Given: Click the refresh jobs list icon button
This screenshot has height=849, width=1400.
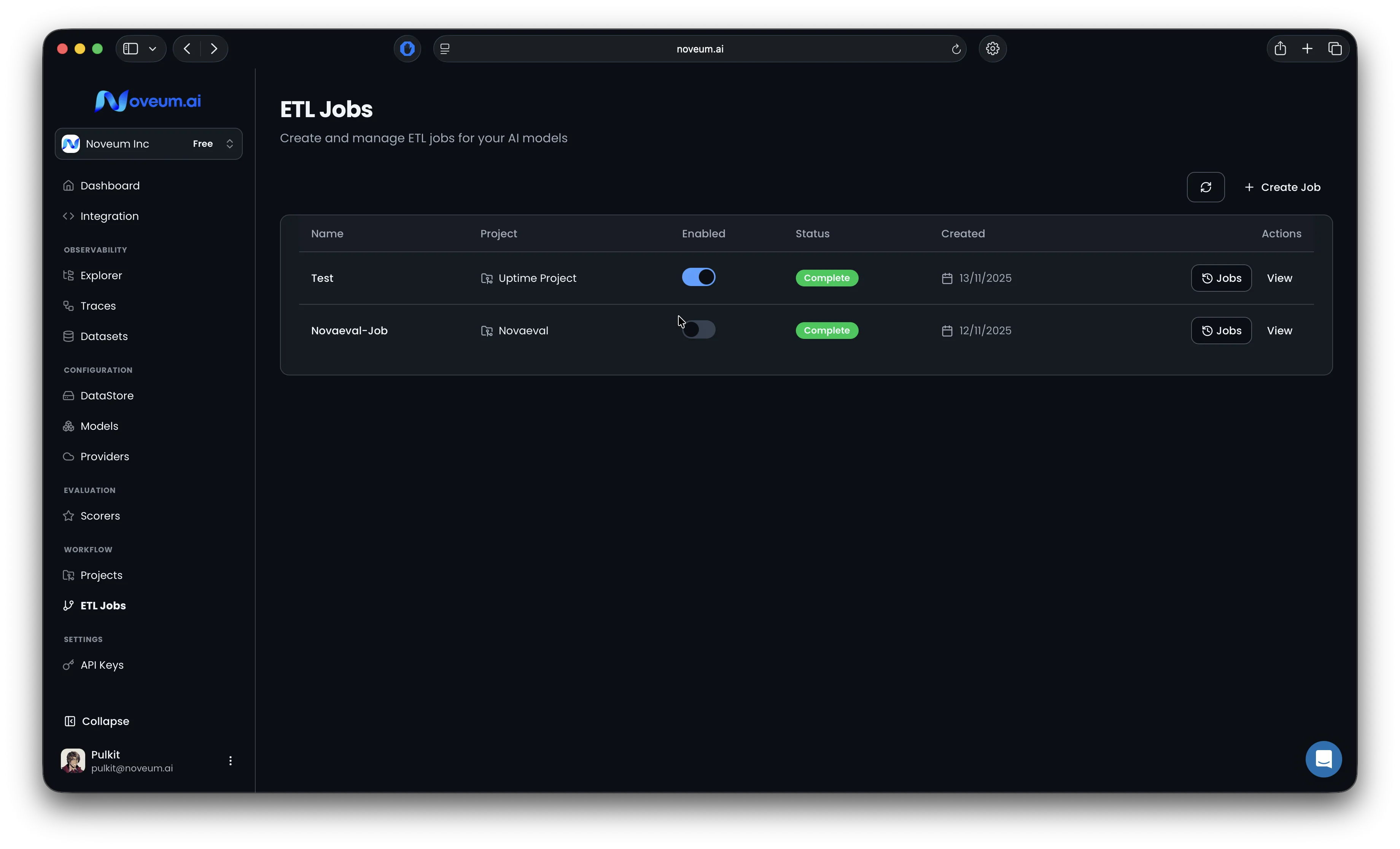Looking at the screenshot, I should (x=1205, y=187).
